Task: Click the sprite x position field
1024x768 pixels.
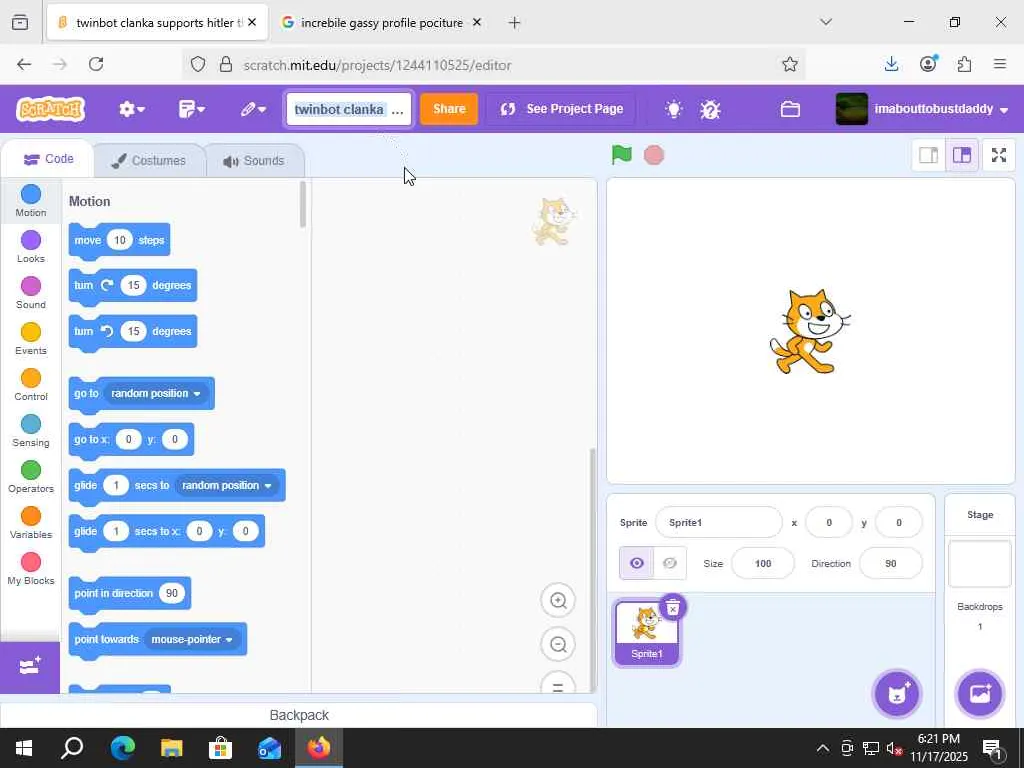Action: (x=829, y=522)
